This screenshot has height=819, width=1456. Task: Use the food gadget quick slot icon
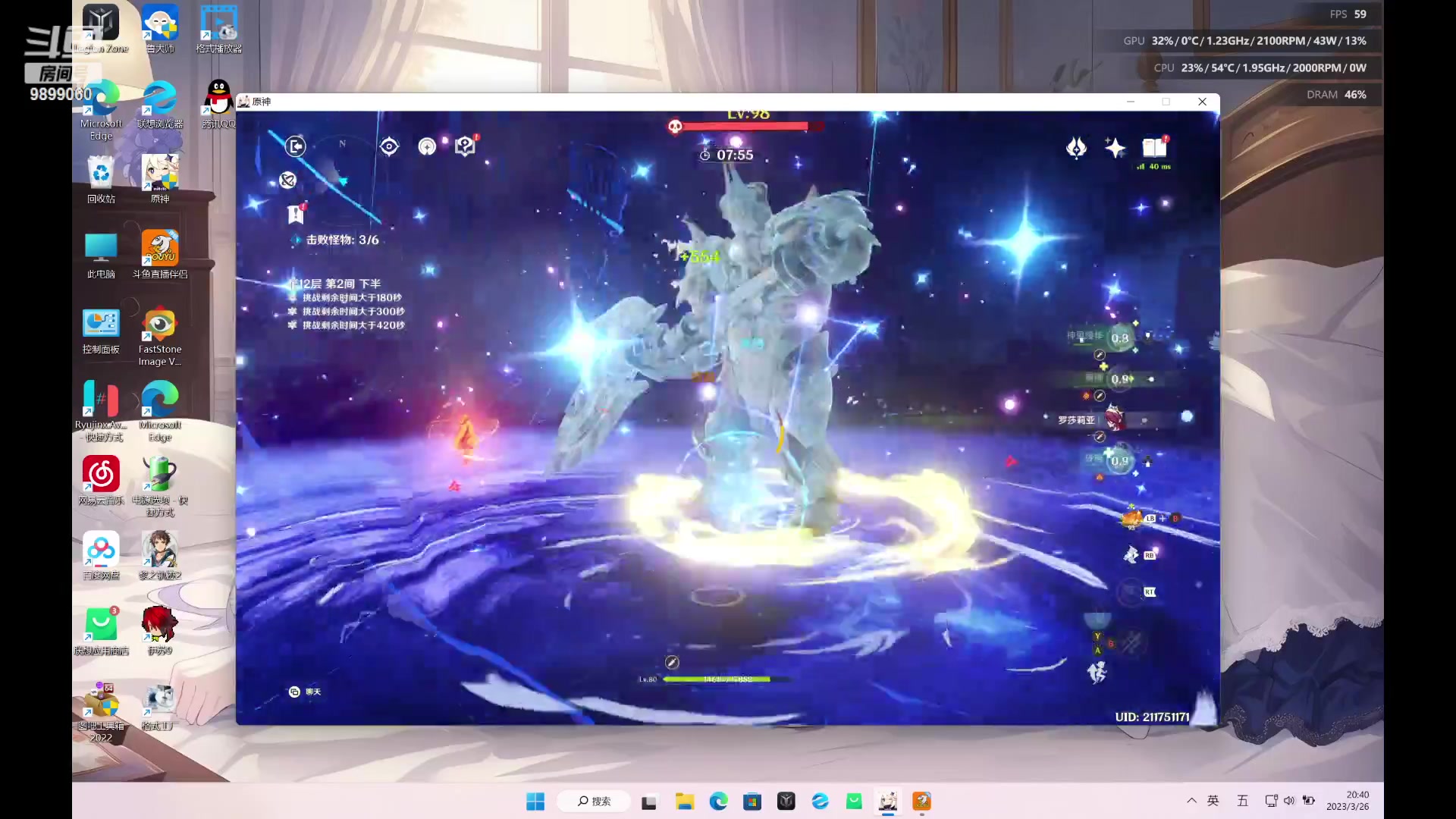tap(1132, 518)
